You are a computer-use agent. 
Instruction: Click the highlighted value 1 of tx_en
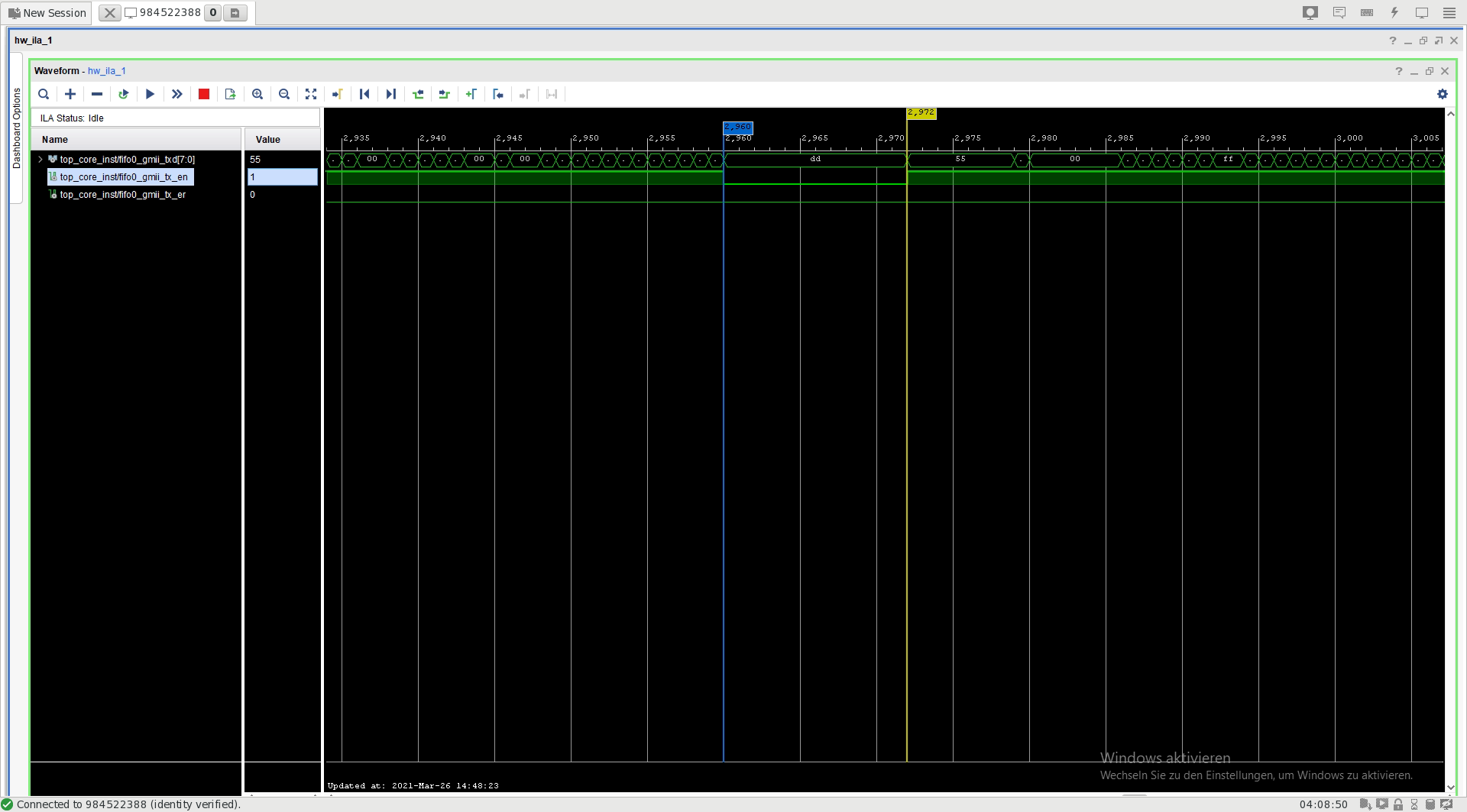282,177
